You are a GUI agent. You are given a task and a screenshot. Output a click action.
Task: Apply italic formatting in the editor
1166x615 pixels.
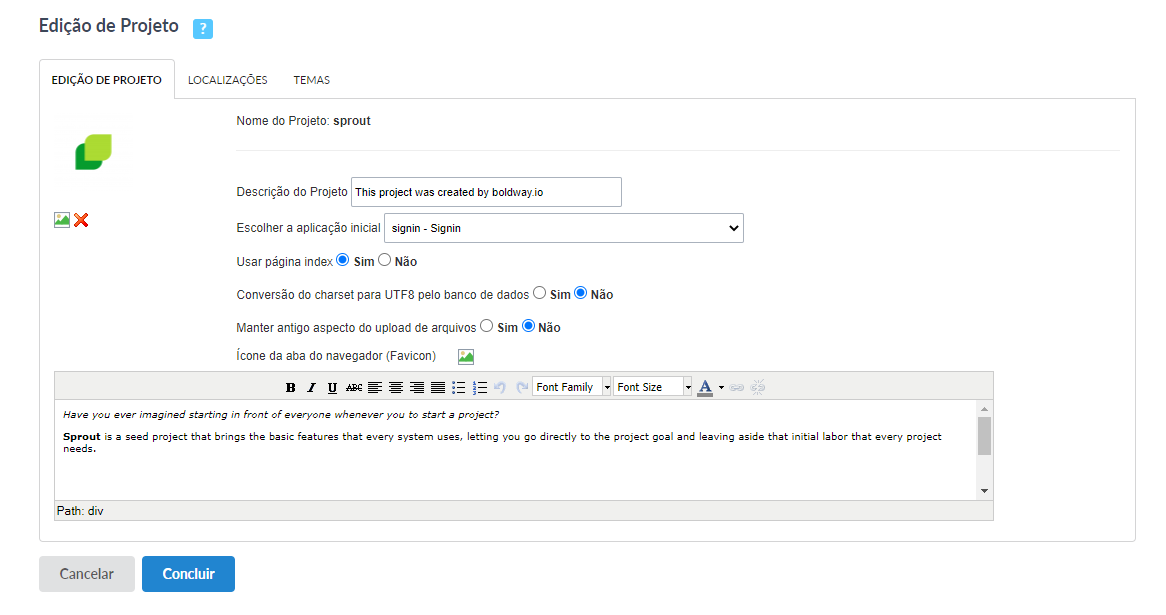point(311,387)
